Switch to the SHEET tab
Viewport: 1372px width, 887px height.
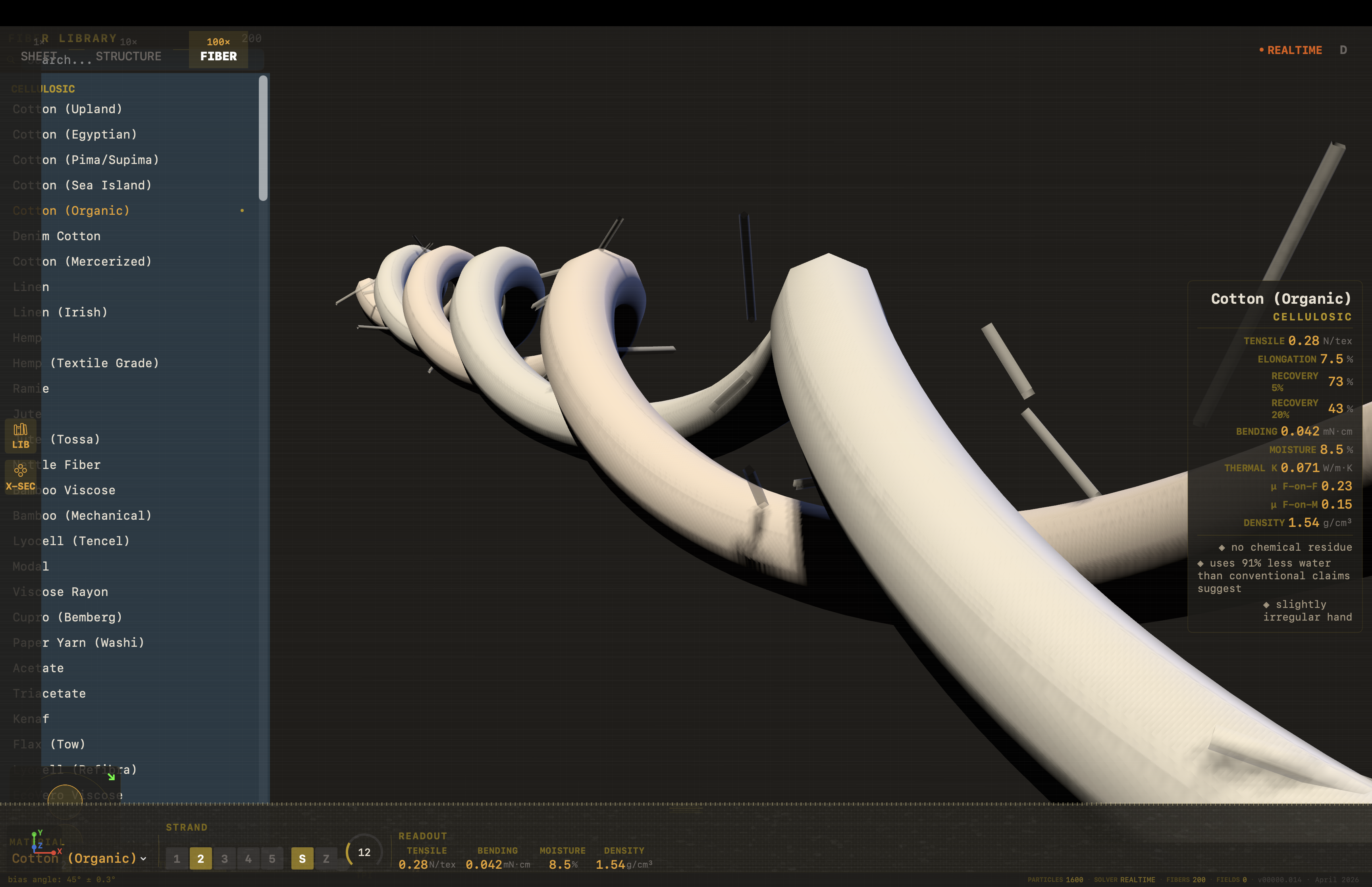click(x=39, y=56)
